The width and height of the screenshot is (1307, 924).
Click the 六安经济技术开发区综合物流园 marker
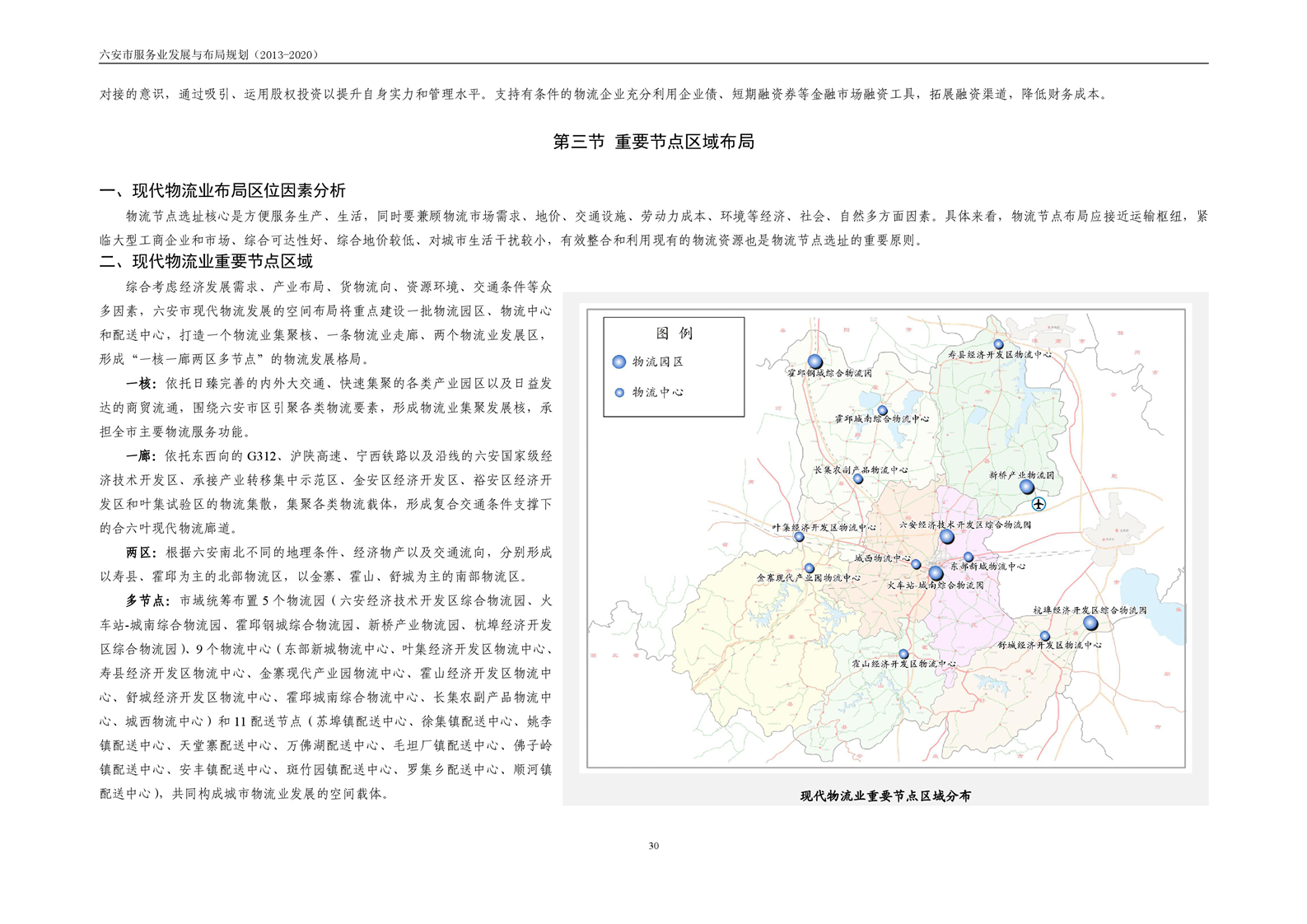[x=947, y=537]
